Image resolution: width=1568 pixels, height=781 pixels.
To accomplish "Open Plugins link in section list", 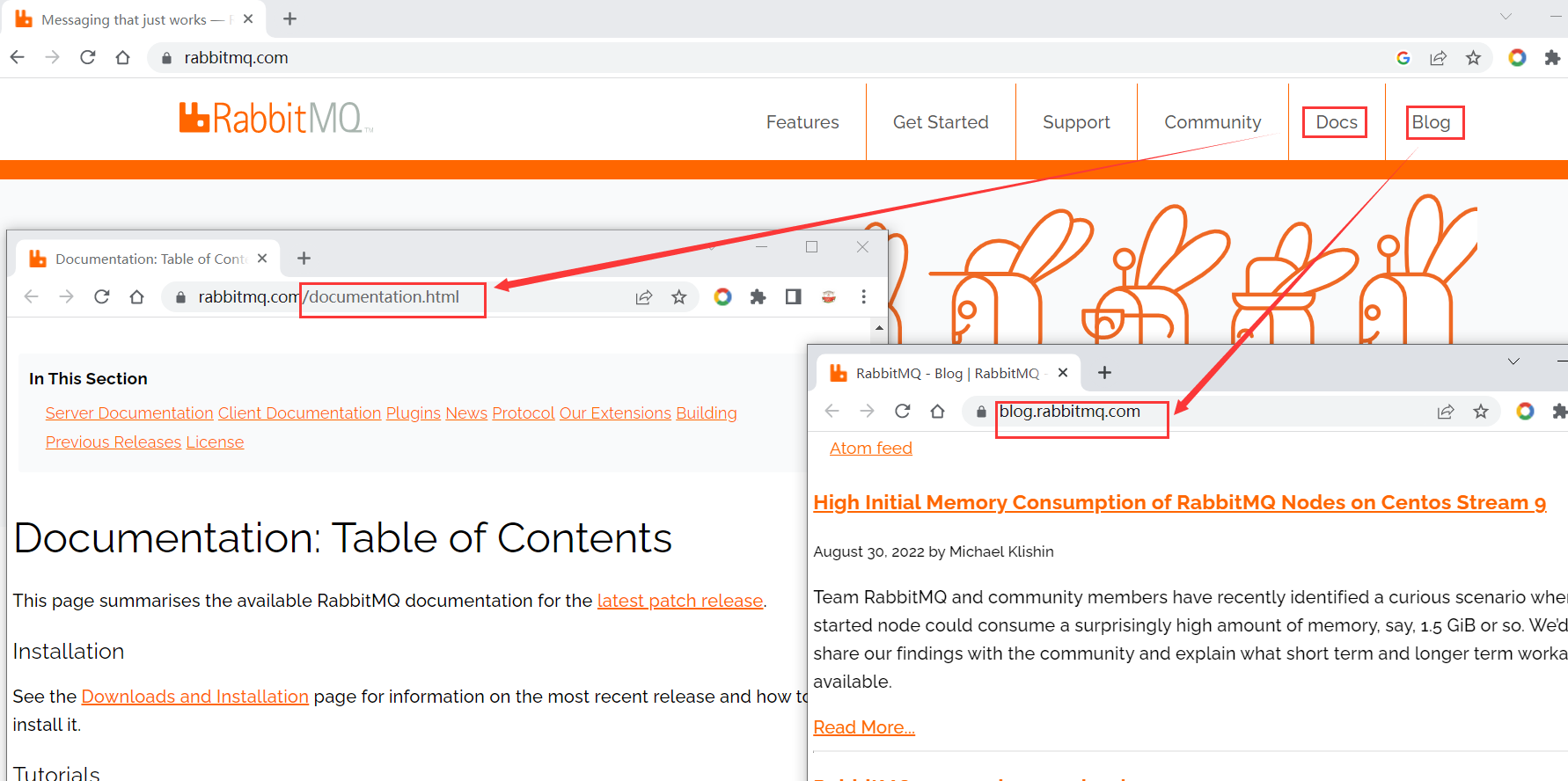I will click(413, 413).
